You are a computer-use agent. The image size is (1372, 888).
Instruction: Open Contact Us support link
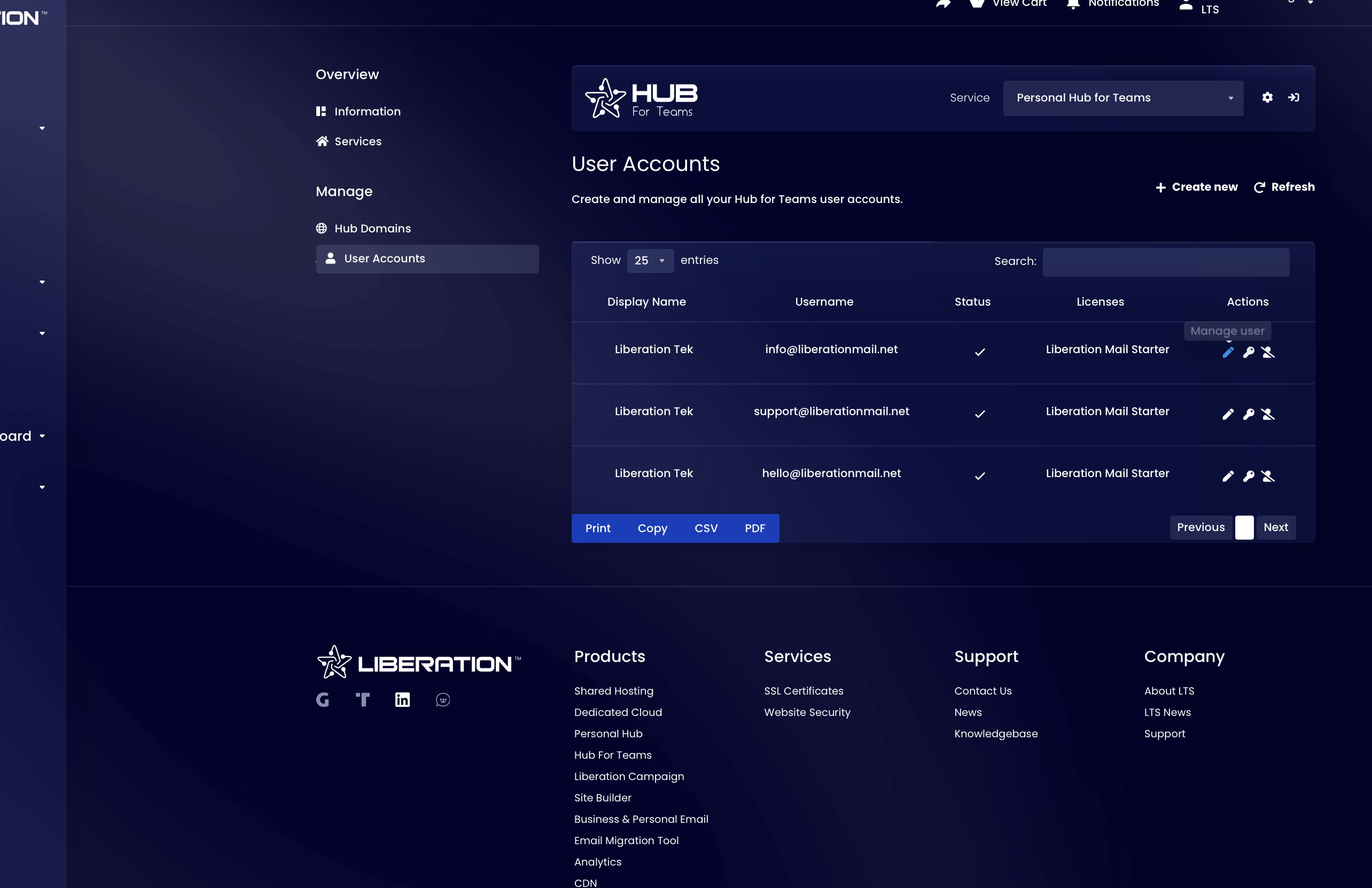[983, 691]
